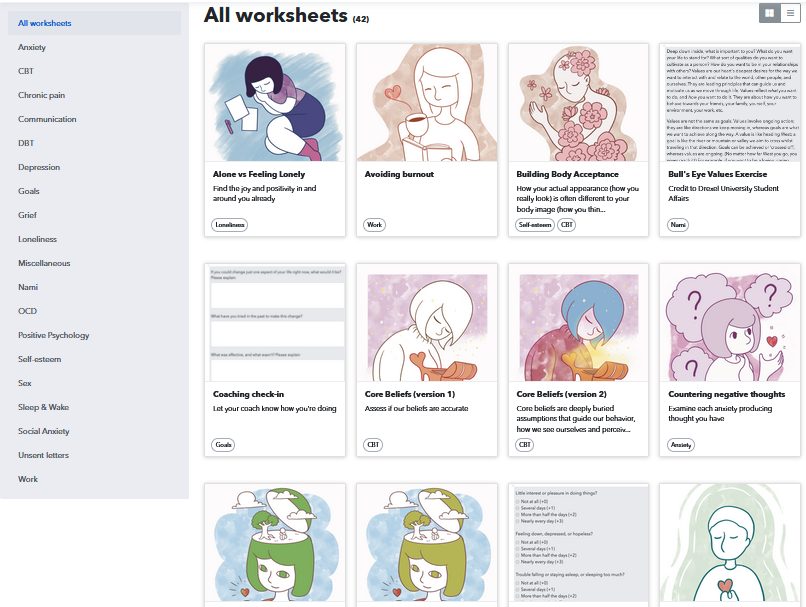Open the Sleep & Wake category
806x607 pixels.
[43, 407]
